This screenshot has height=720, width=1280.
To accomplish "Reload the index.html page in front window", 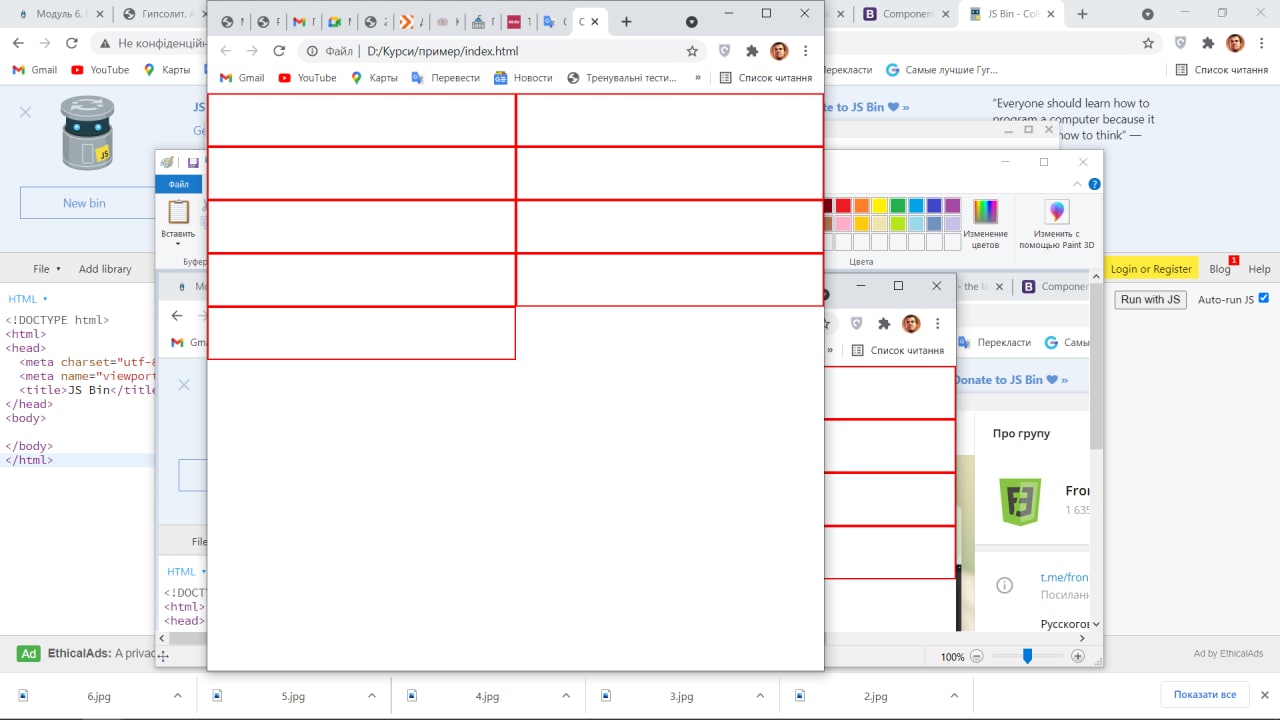I will point(279,51).
